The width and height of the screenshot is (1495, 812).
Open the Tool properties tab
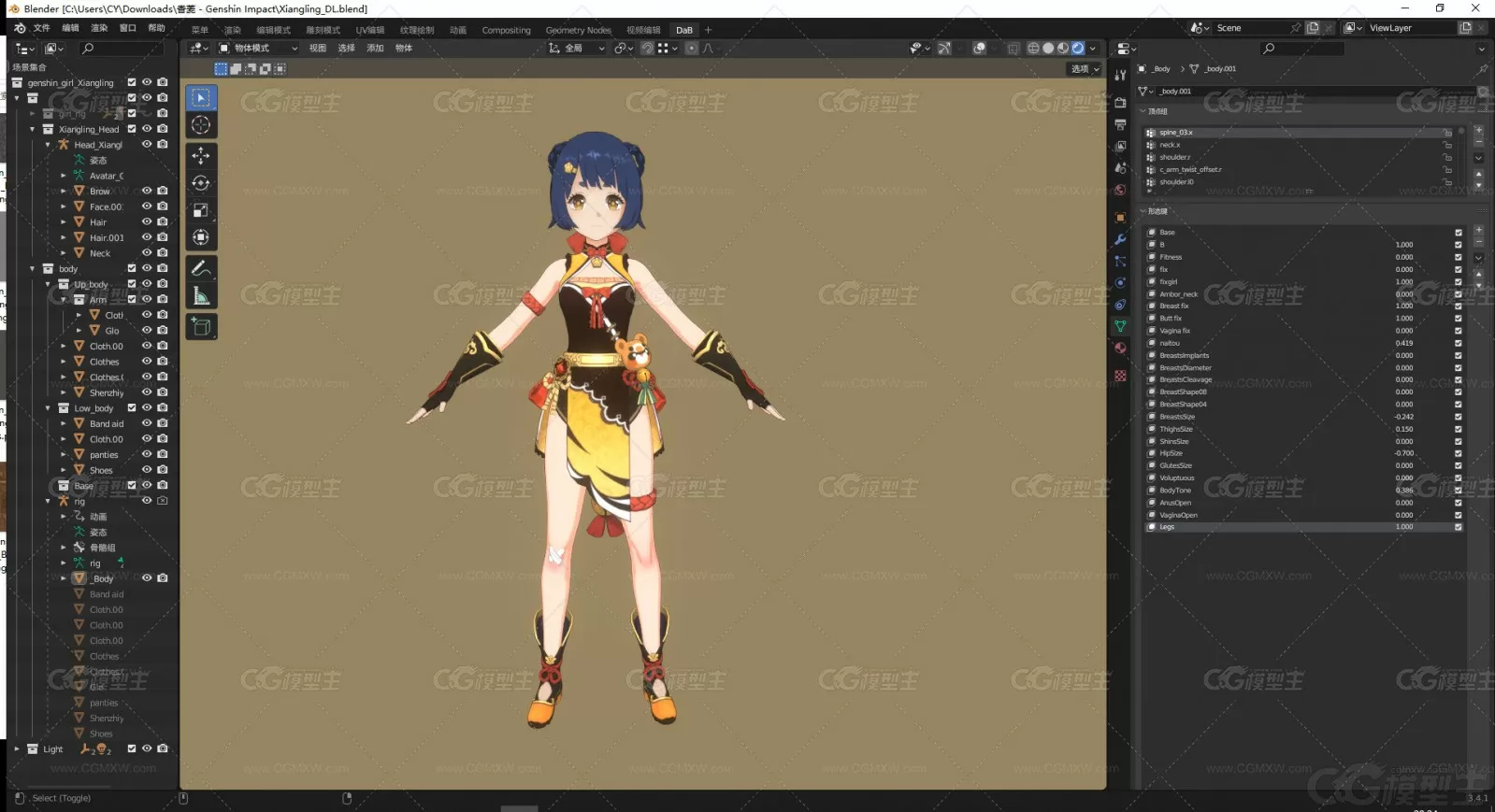point(1120,76)
